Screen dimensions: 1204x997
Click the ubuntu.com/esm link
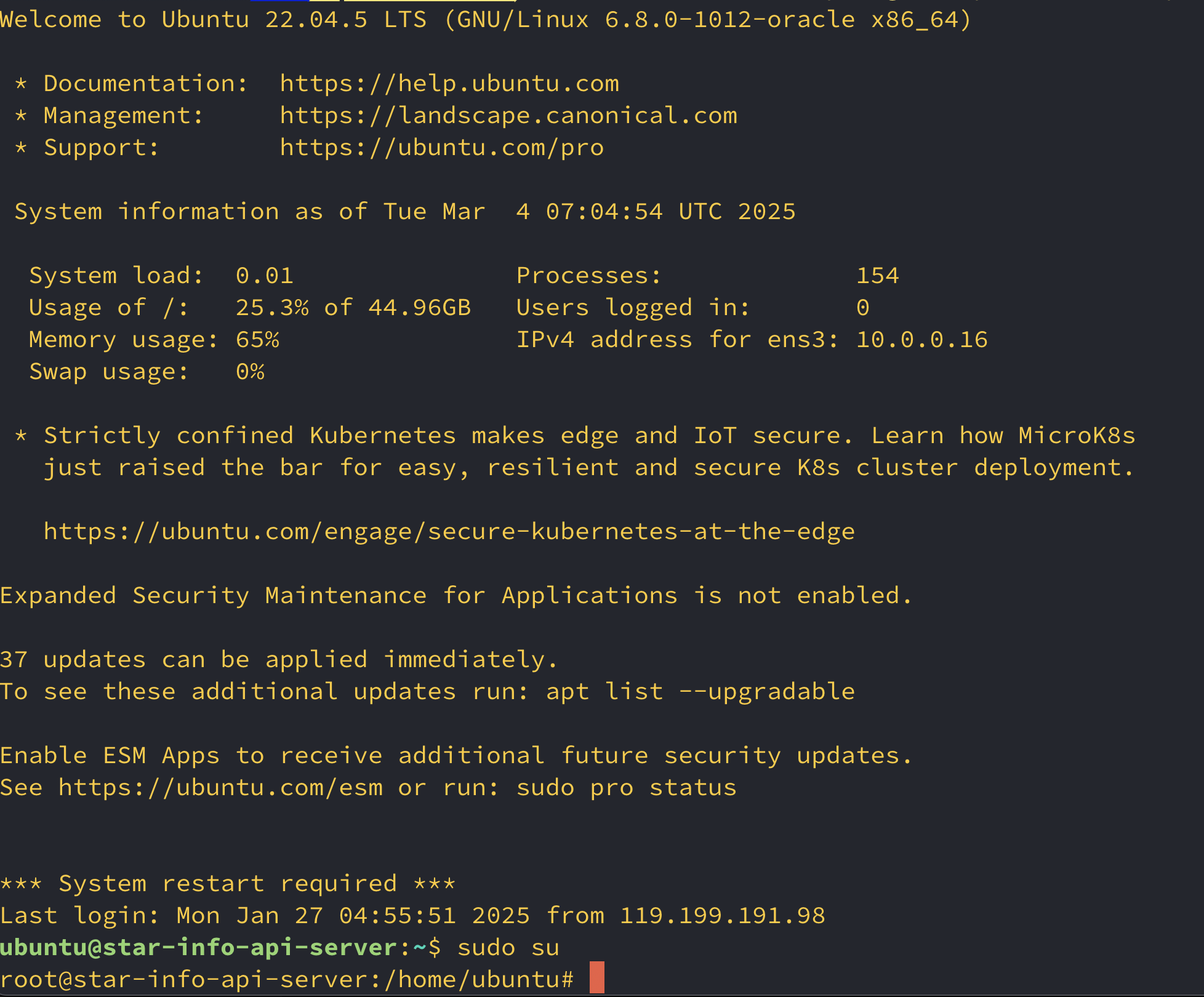(x=220, y=788)
